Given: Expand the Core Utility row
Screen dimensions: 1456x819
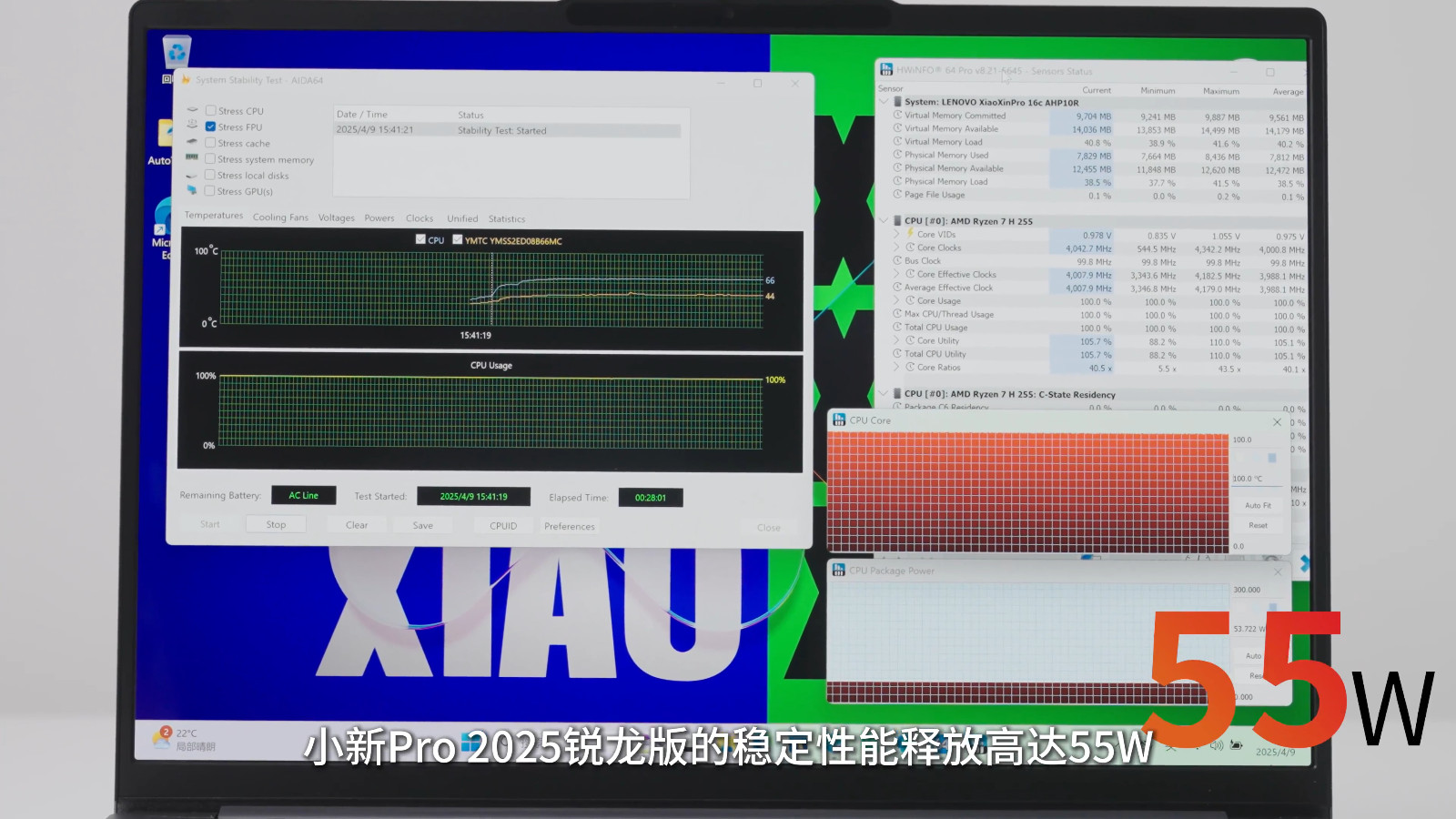Looking at the screenshot, I should coord(896,340).
